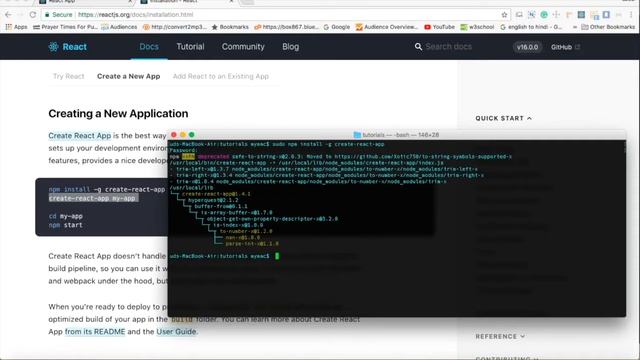Click the Creating a New Application heading
Screen dimensions: 640x360
(118, 113)
